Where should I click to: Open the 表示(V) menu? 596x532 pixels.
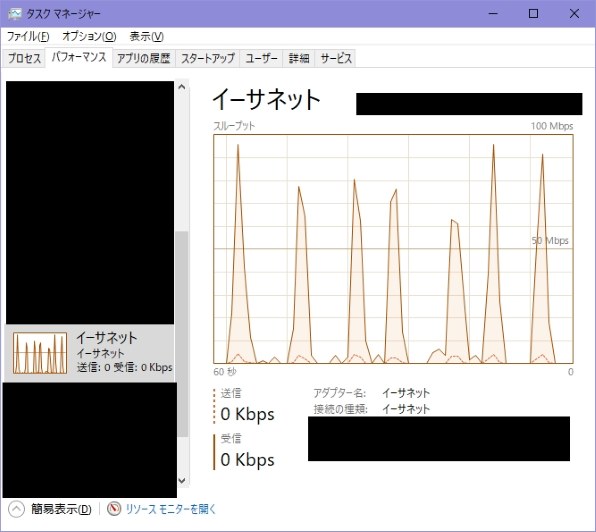(x=146, y=36)
